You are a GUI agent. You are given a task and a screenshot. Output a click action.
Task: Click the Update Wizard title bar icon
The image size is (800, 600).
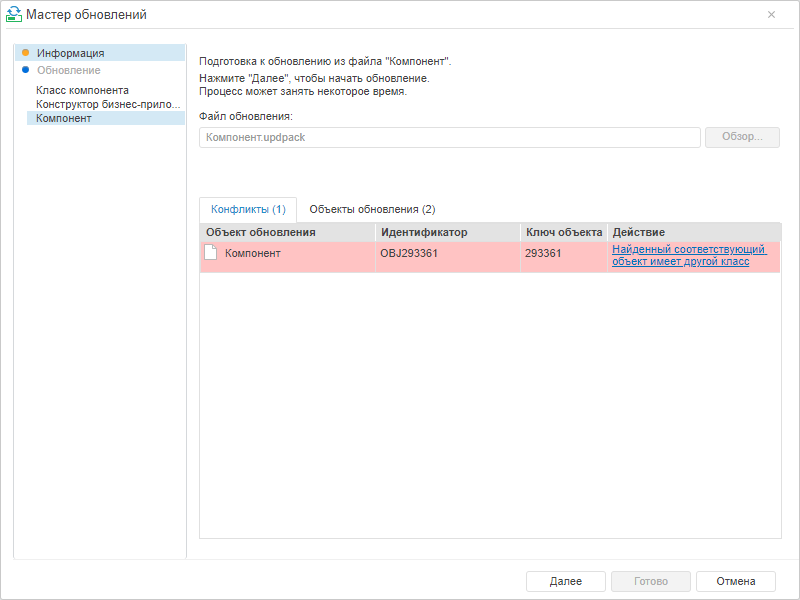[x=14, y=15]
